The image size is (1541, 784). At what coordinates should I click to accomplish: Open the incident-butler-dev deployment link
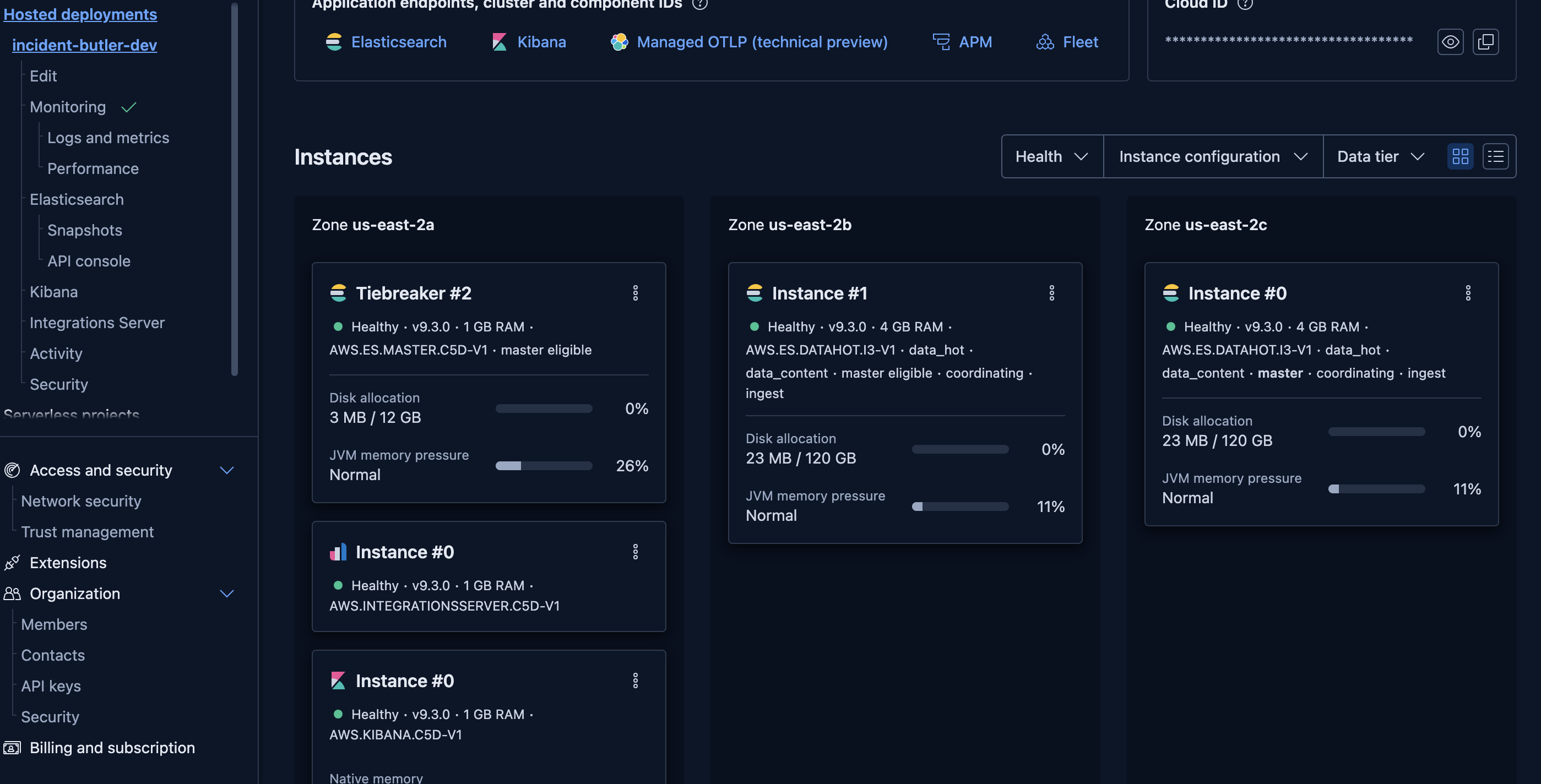point(84,45)
